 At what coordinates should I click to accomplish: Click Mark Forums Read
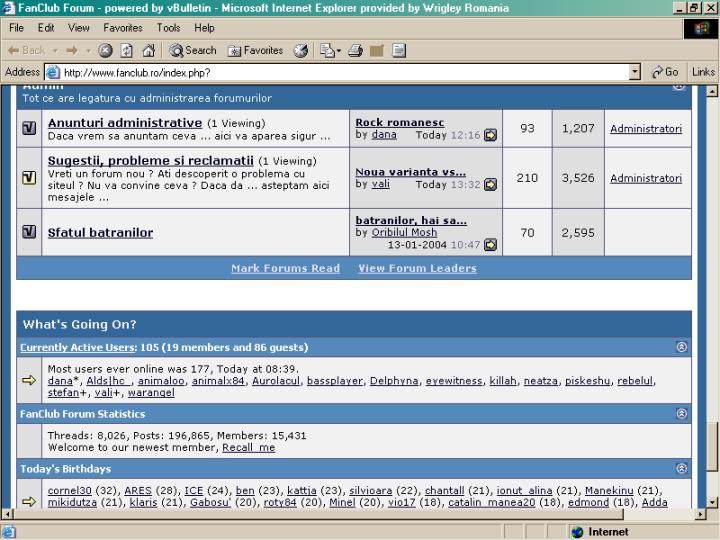pos(285,268)
